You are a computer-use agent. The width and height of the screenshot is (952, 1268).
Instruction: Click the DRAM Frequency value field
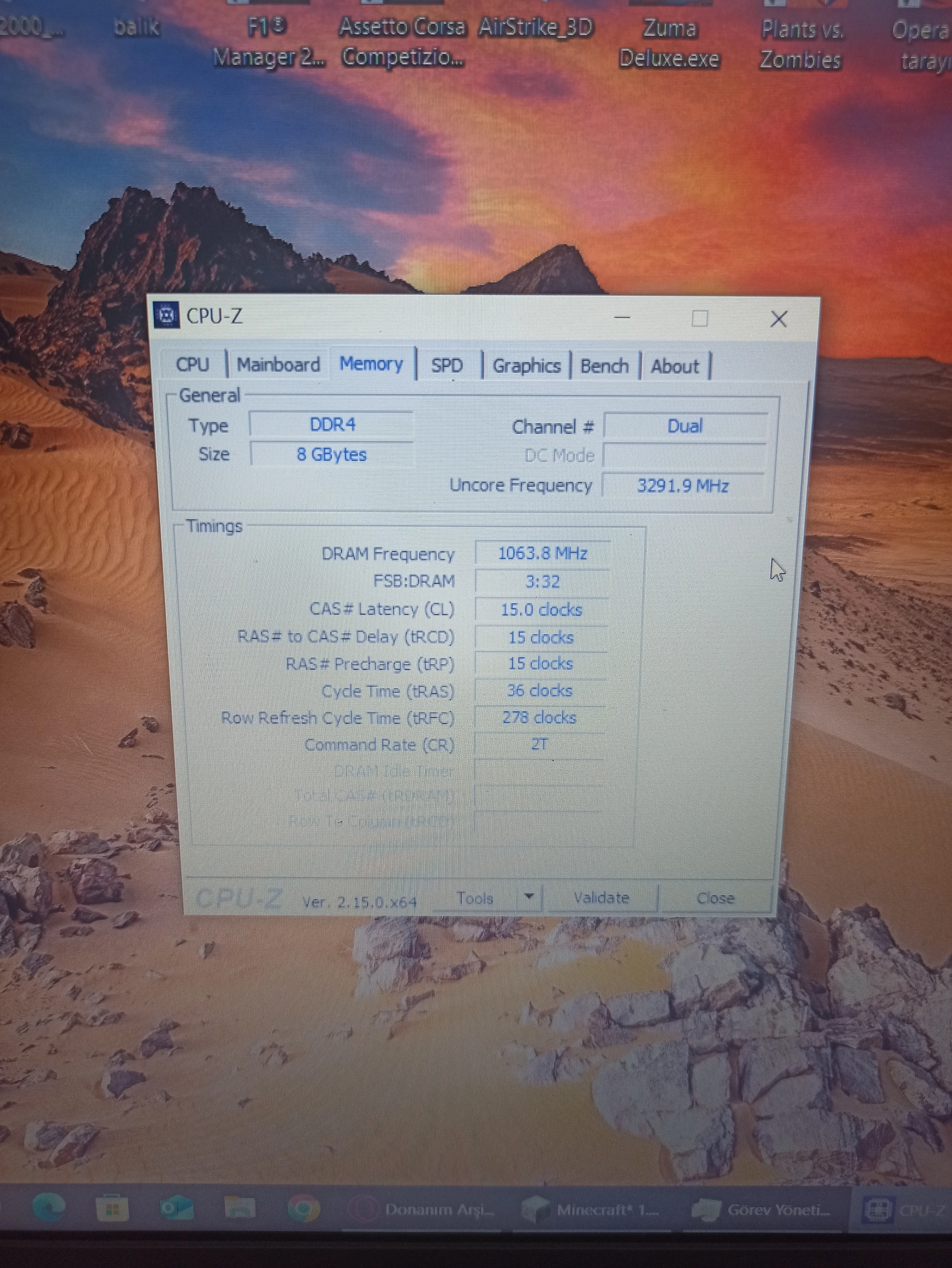pyautogui.click(x=542, y=553)
